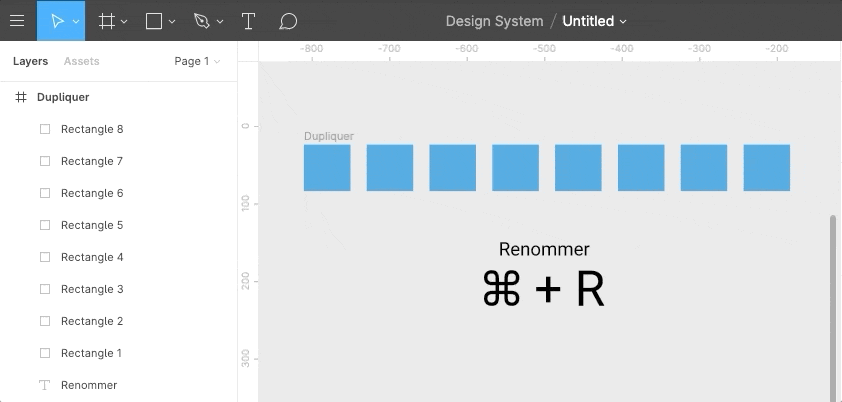Click the Renommer text on canvas
The width and height of the screenshot is (842, 402).
point(544,249)
